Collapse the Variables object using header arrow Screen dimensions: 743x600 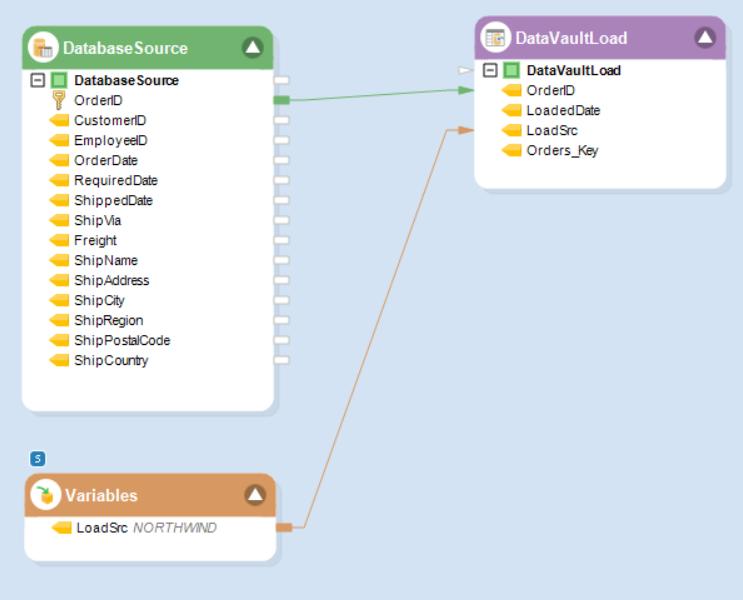coord(255,495)
